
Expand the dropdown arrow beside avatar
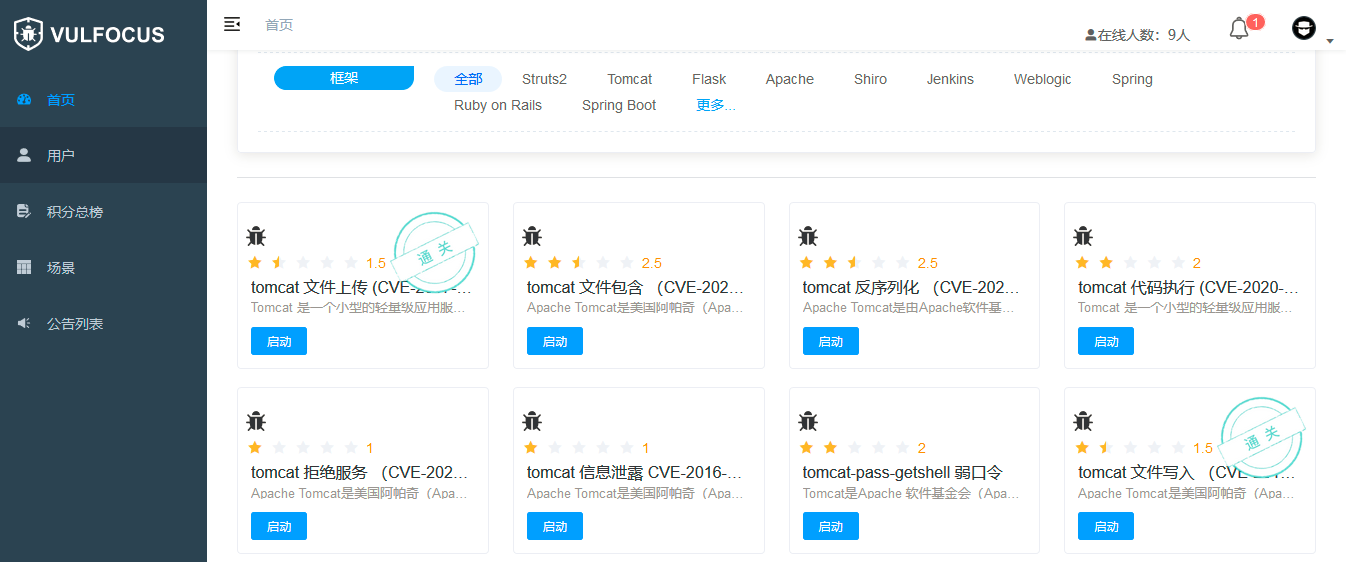point(1330,40)
